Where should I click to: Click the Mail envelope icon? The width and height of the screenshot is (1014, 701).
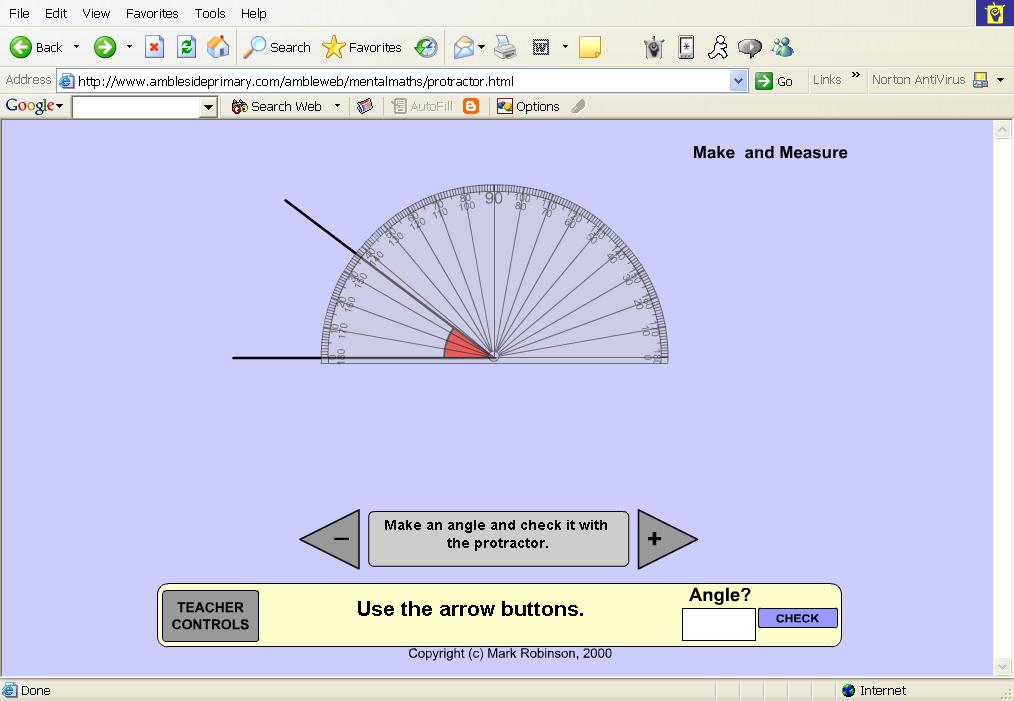tap(464, 47)
